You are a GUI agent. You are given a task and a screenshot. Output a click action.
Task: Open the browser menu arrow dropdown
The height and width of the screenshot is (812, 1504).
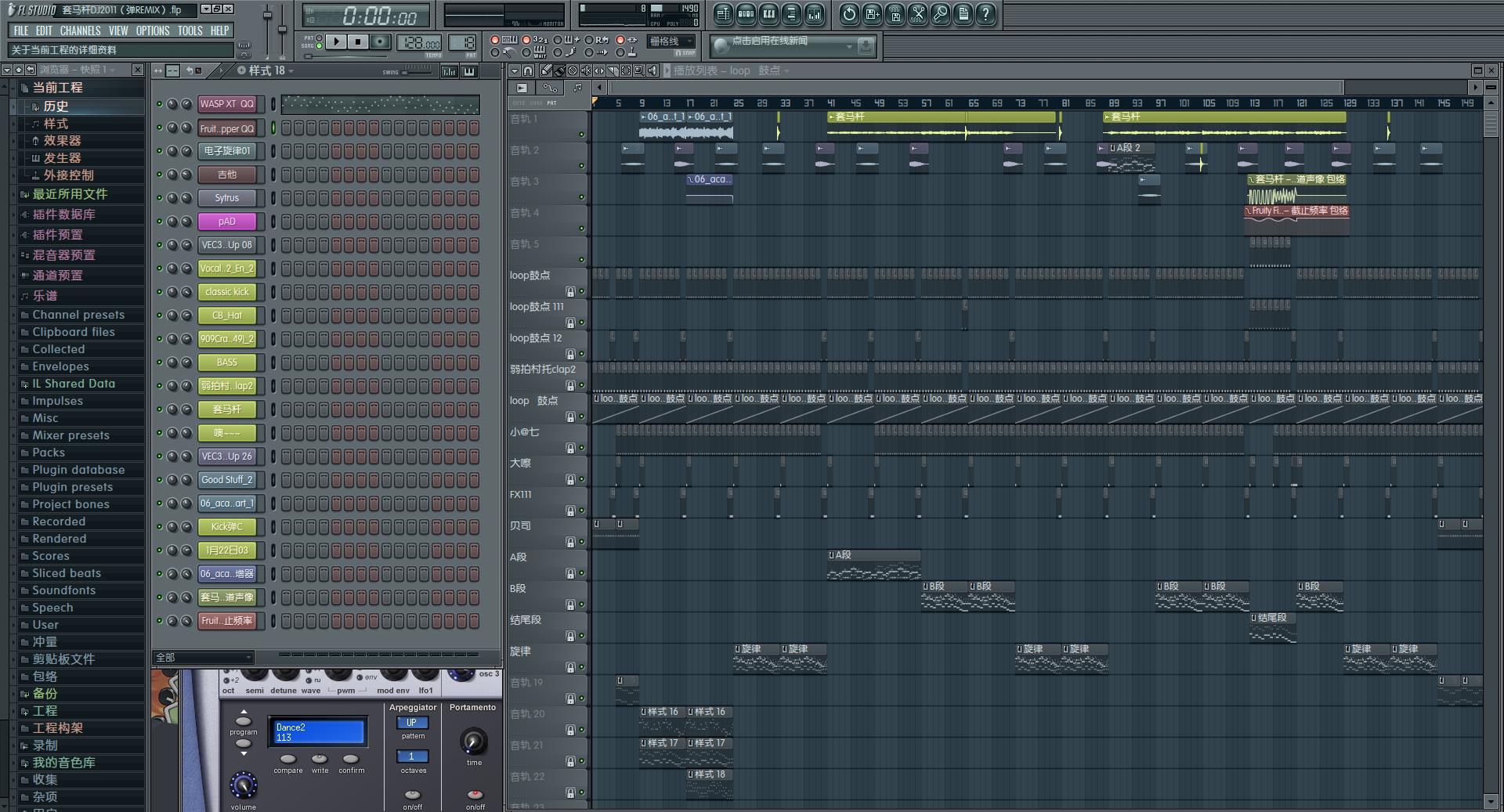[x=6, y=70]
